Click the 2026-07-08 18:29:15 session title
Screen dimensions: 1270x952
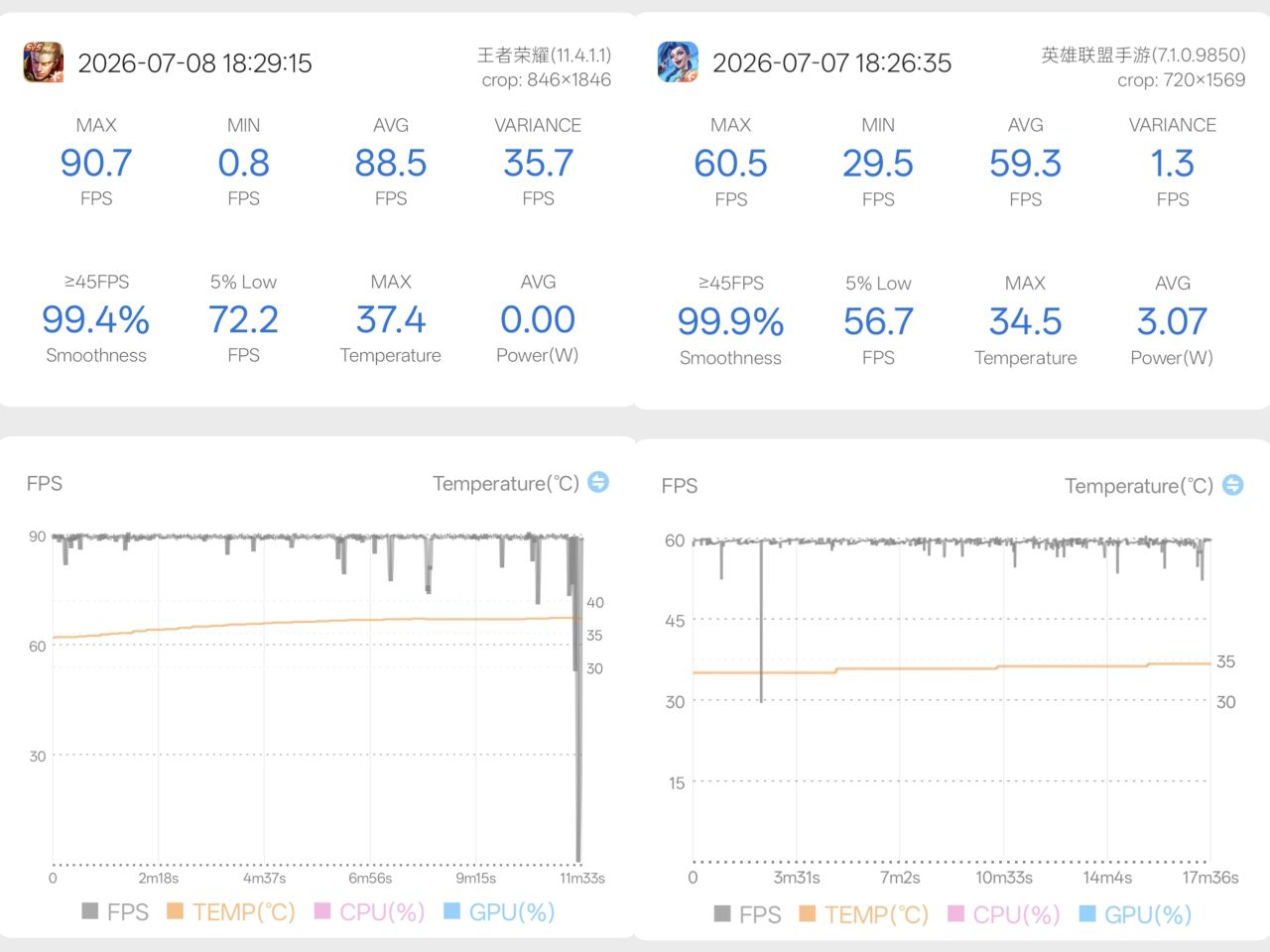(194, 63)
